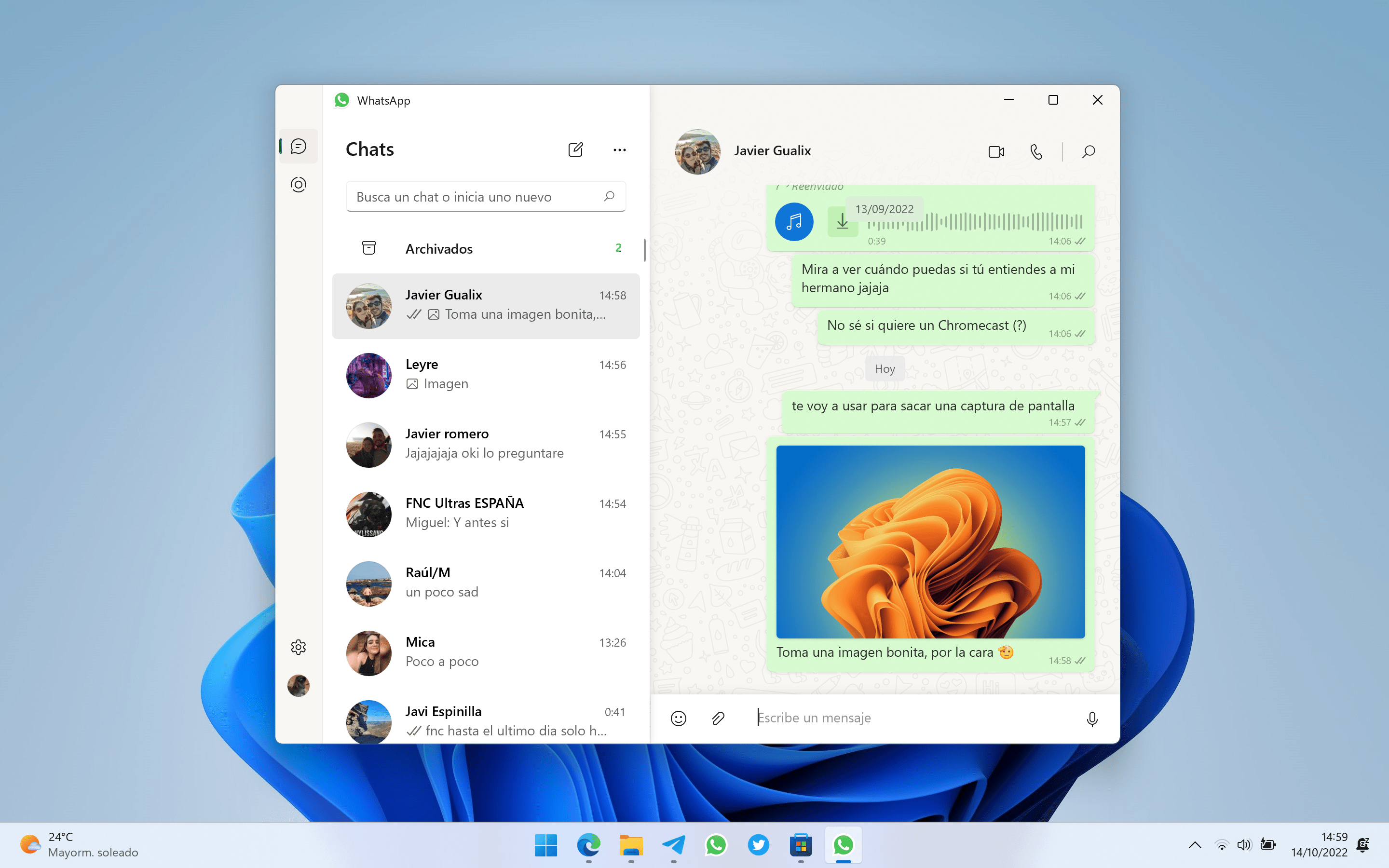This screenshot has width=1389, height=868.
Task: Search within the current conversation
Action: pos(1088,151)
